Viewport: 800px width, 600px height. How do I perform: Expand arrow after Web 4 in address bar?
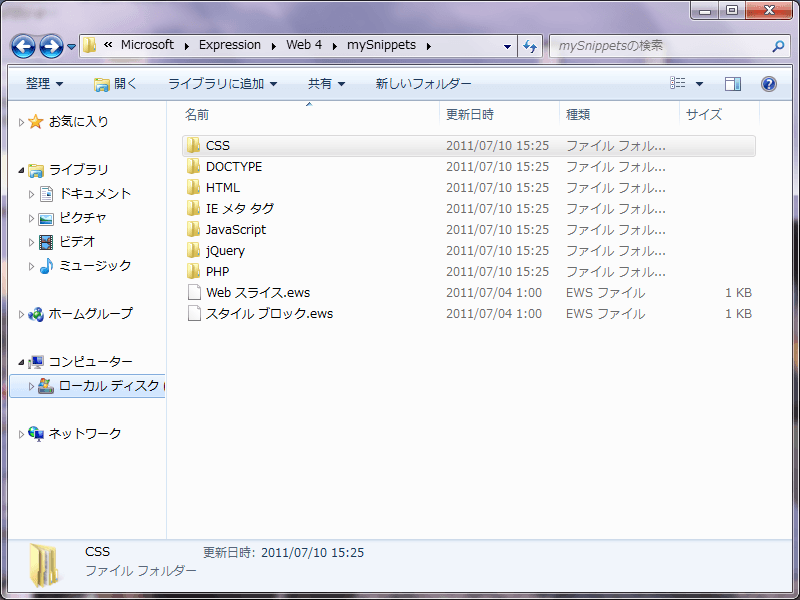click(x=335, y=46)
